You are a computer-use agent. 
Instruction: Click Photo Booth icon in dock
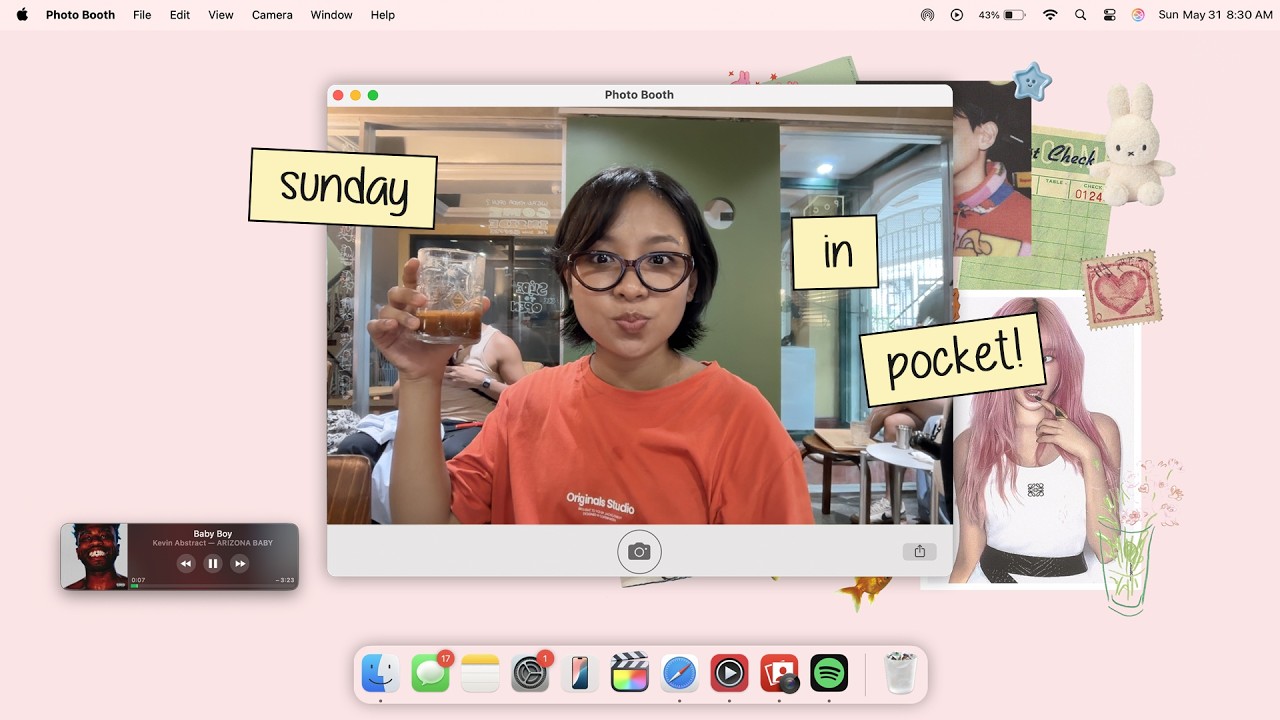(x=780, y=673)
